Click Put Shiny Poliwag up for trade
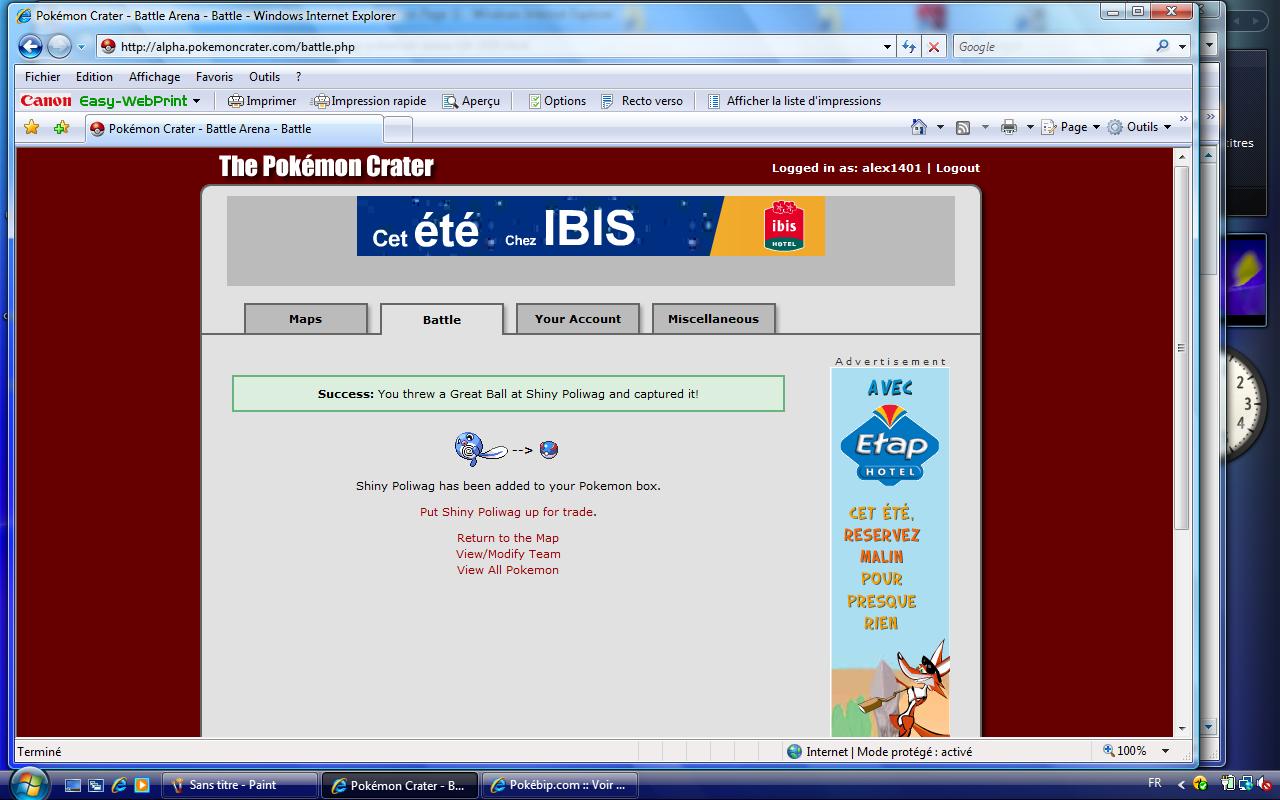The image size is (1280, 800). click(x=507, y=512)
